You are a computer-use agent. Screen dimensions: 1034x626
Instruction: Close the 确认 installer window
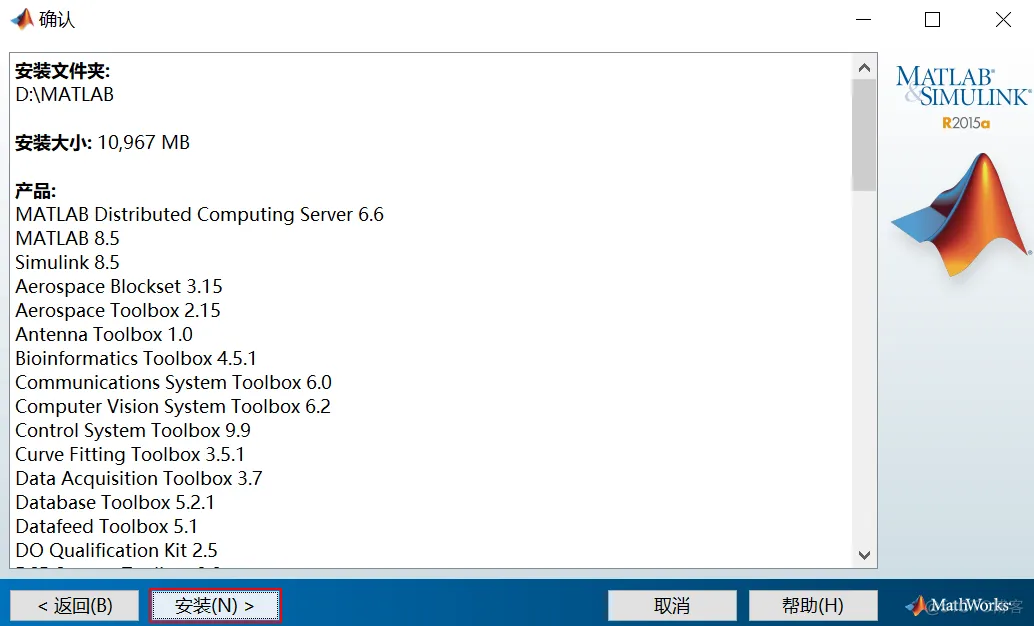coord(1003,20)
